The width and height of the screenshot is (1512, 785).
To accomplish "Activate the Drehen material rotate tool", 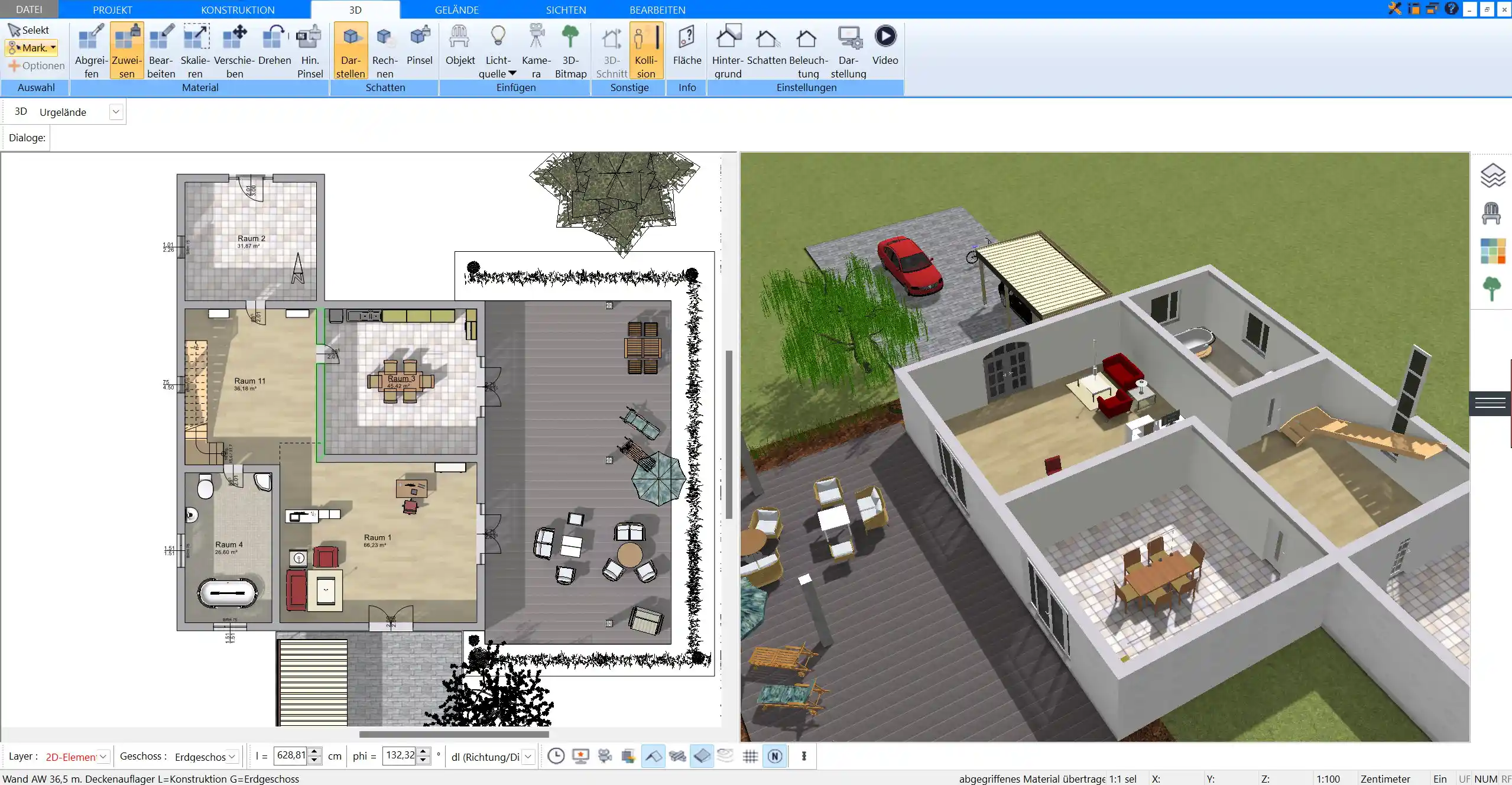I will click(x=274, y=46).
